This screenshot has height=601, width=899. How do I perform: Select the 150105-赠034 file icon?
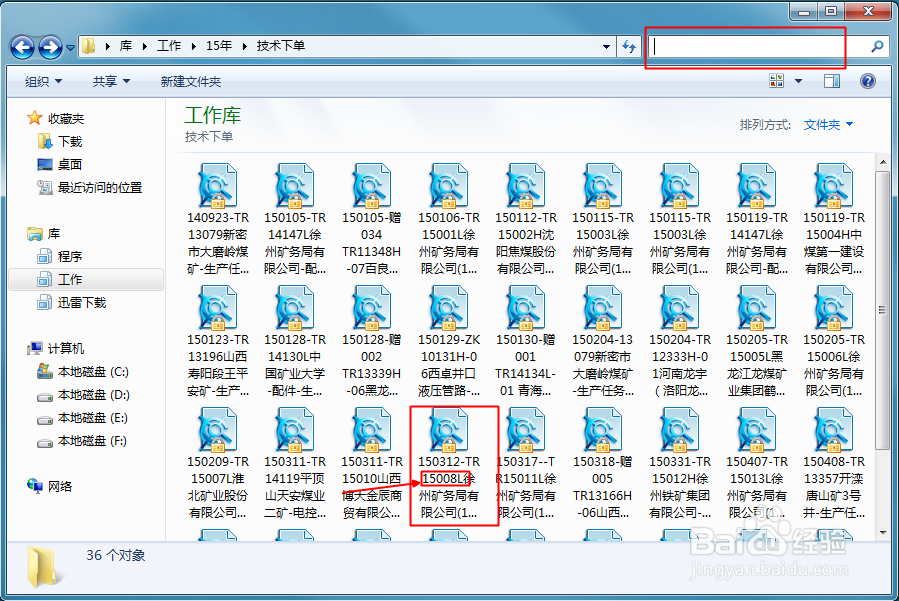(372, 187)
